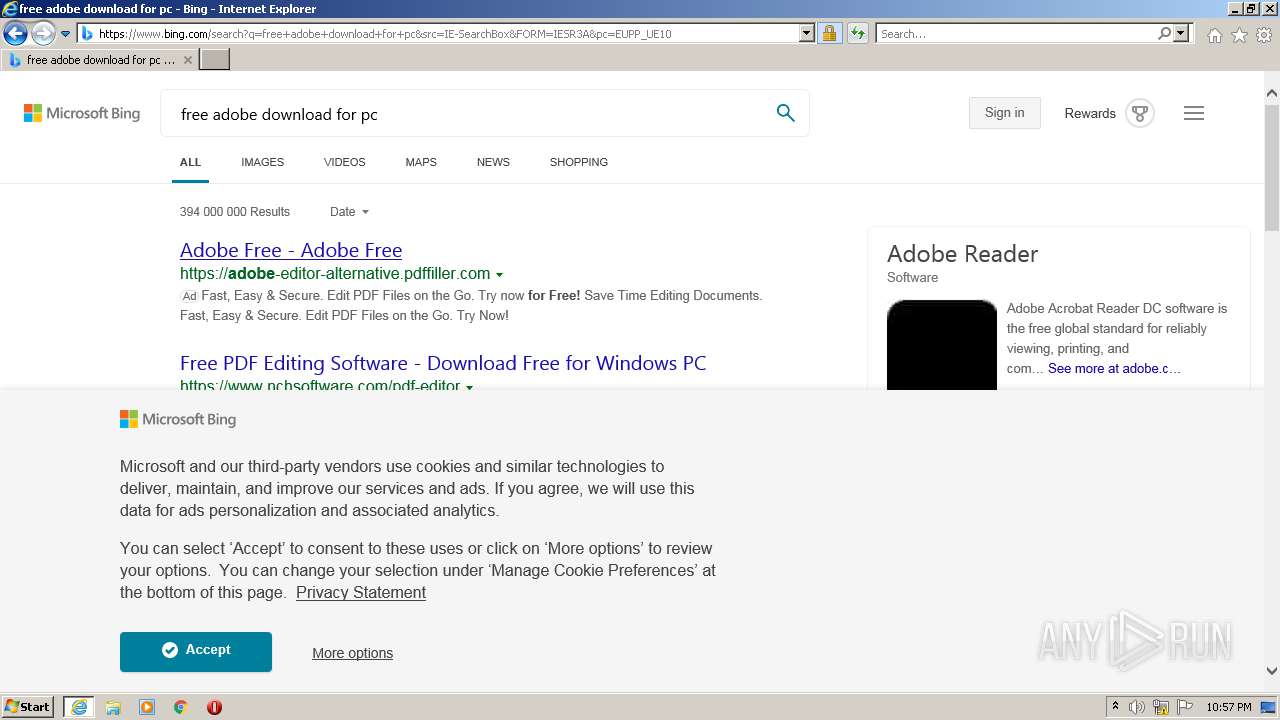
Task: Open 'See more at adobe.c…' link
Action: (1114, 369)
